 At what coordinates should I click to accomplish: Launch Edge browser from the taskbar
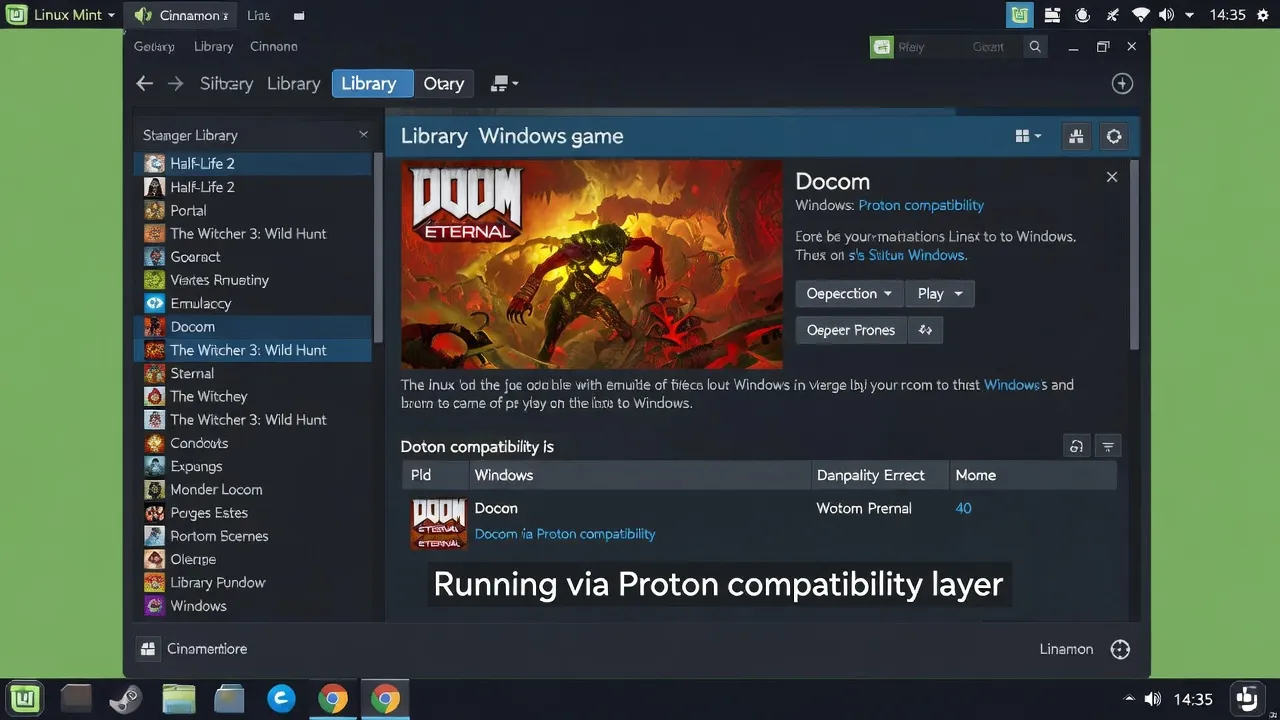pos(281,698)
